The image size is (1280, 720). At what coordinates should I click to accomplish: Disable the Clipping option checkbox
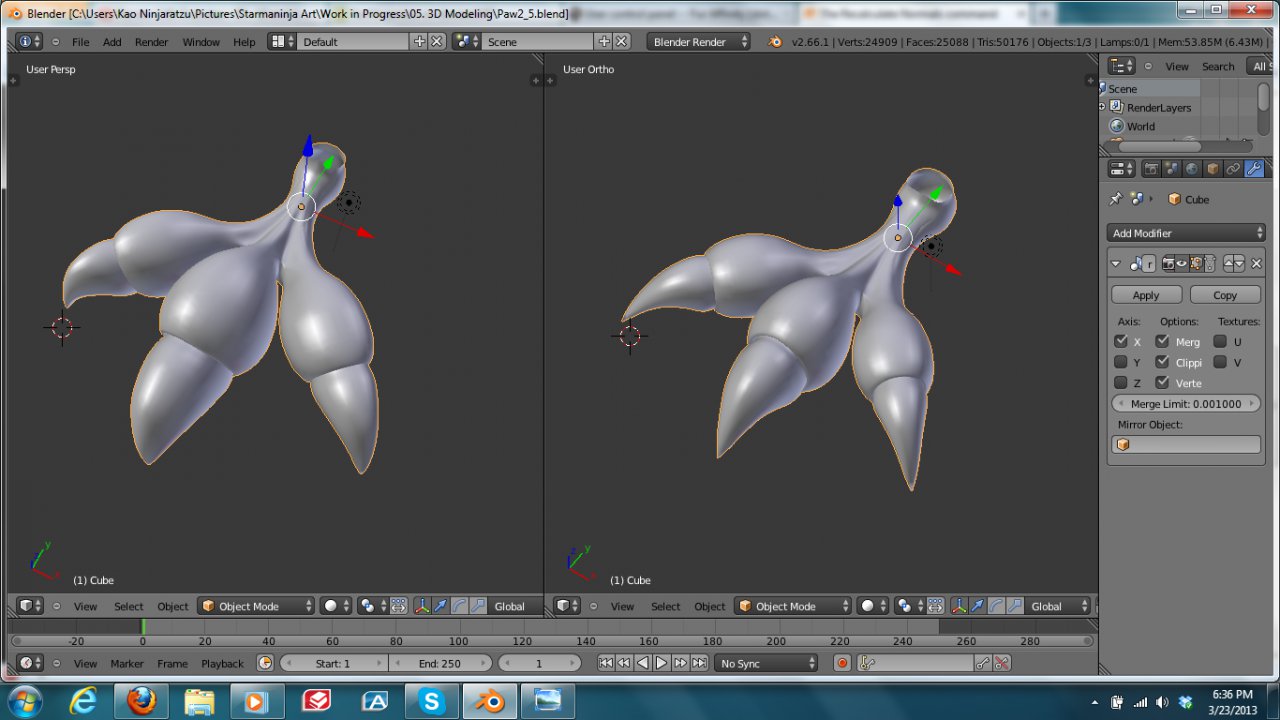[x=1162, y=362]
